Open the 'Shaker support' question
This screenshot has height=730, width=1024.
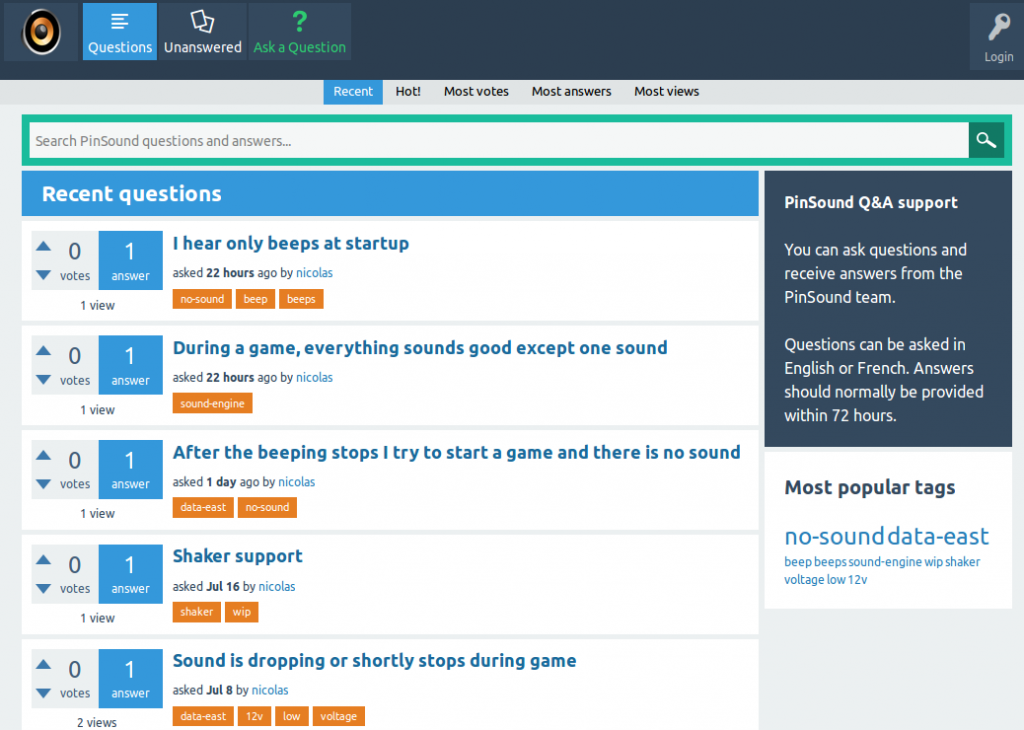click(x=238, y=556)
